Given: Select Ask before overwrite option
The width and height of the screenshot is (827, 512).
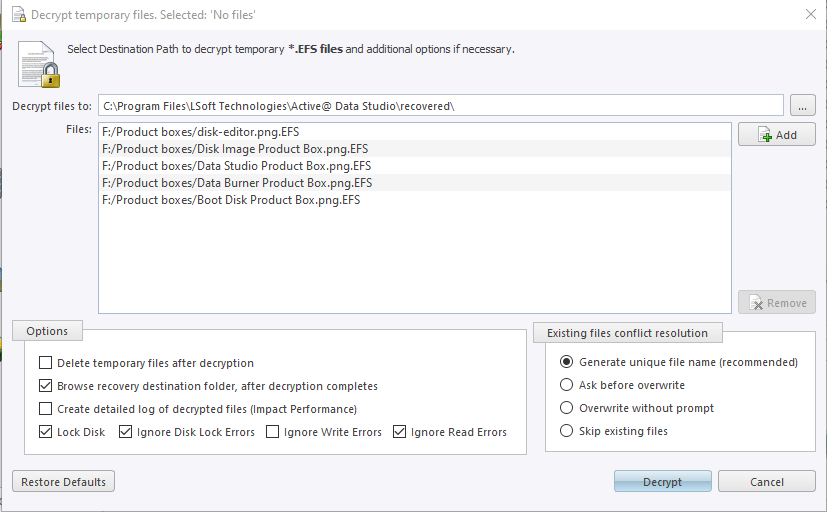Looking at the screenshot, I should tap(566, 385).
